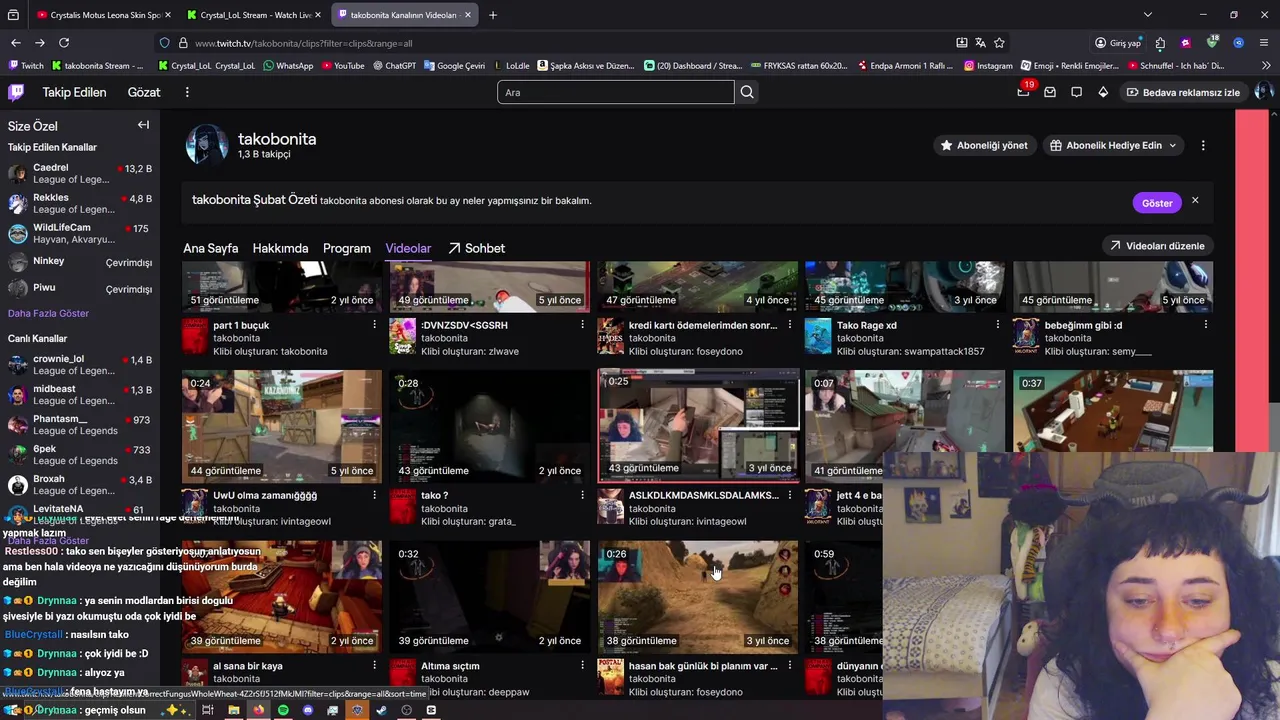Open the whispers chat bubble icon
1280x720 pixels.
tap(1076, 92)
